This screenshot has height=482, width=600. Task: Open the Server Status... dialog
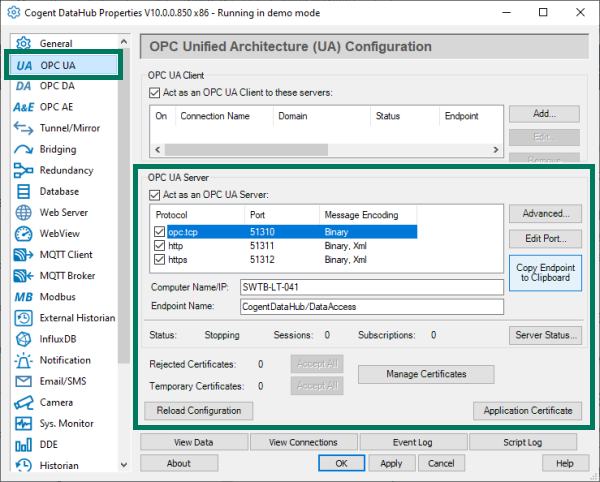pyautogui.click(x=545, y=335)
